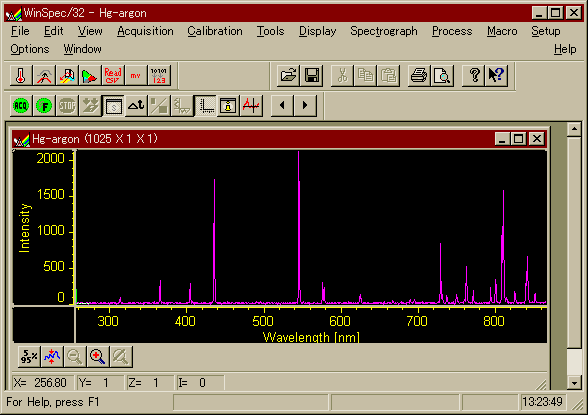The width and height of the screenshot is (588, 415).
Task: Click the green ACQ acquire button
Action: 21,106
